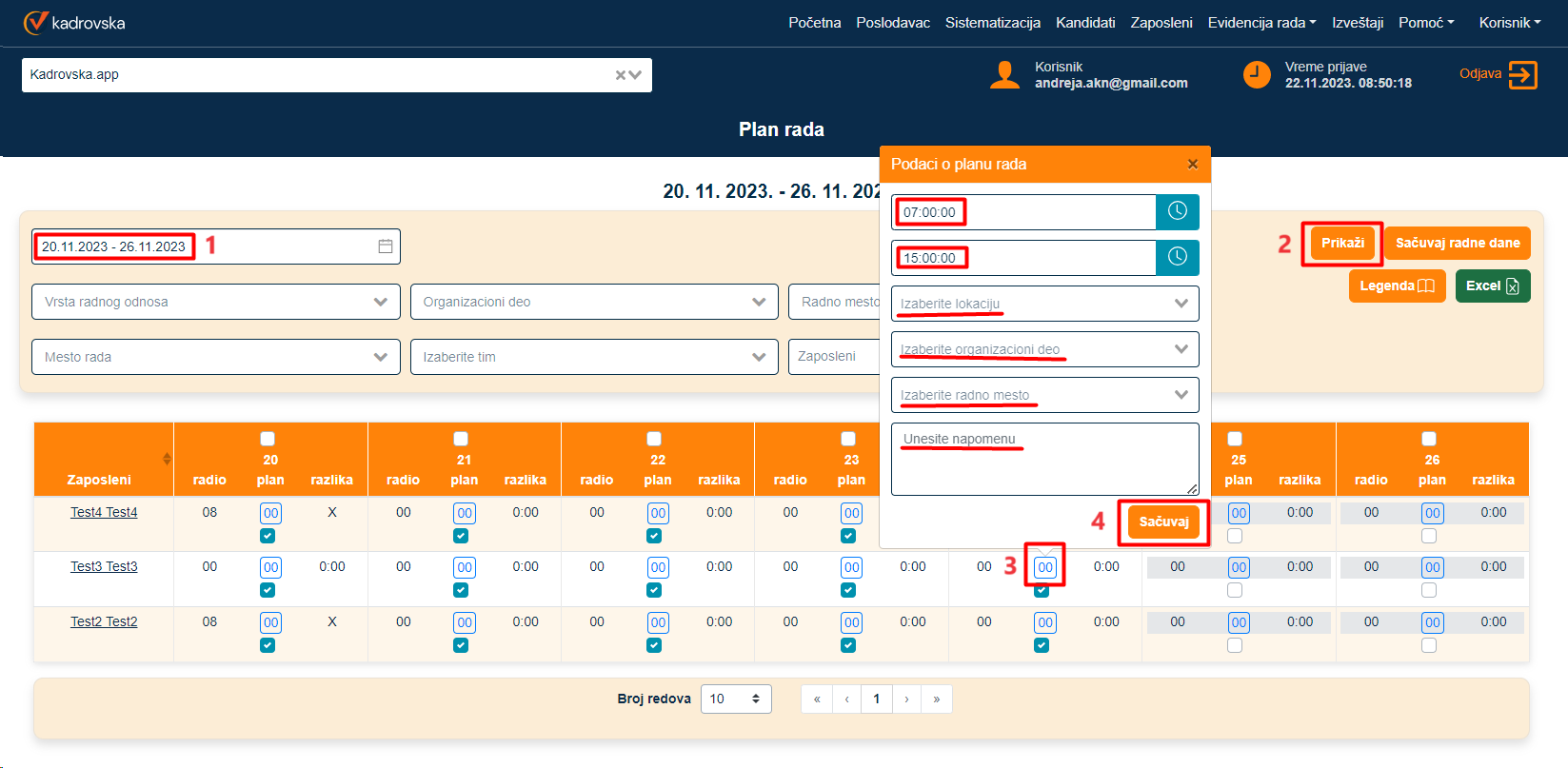
Task: Click sort arrows in Zaposleni column header
Action: pyautogui.click(x=167, y=459)
